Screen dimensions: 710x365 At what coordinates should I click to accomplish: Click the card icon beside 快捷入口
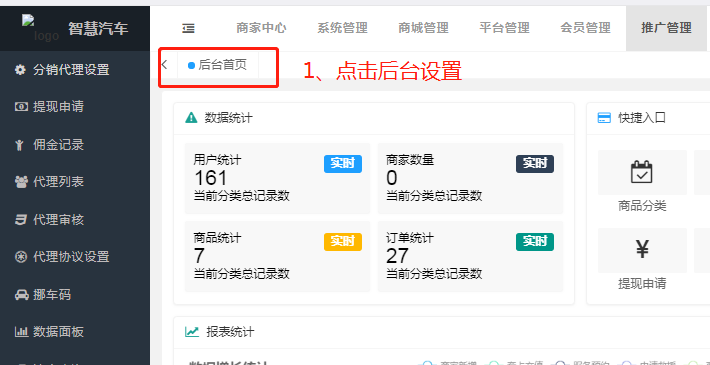[604, 118]
